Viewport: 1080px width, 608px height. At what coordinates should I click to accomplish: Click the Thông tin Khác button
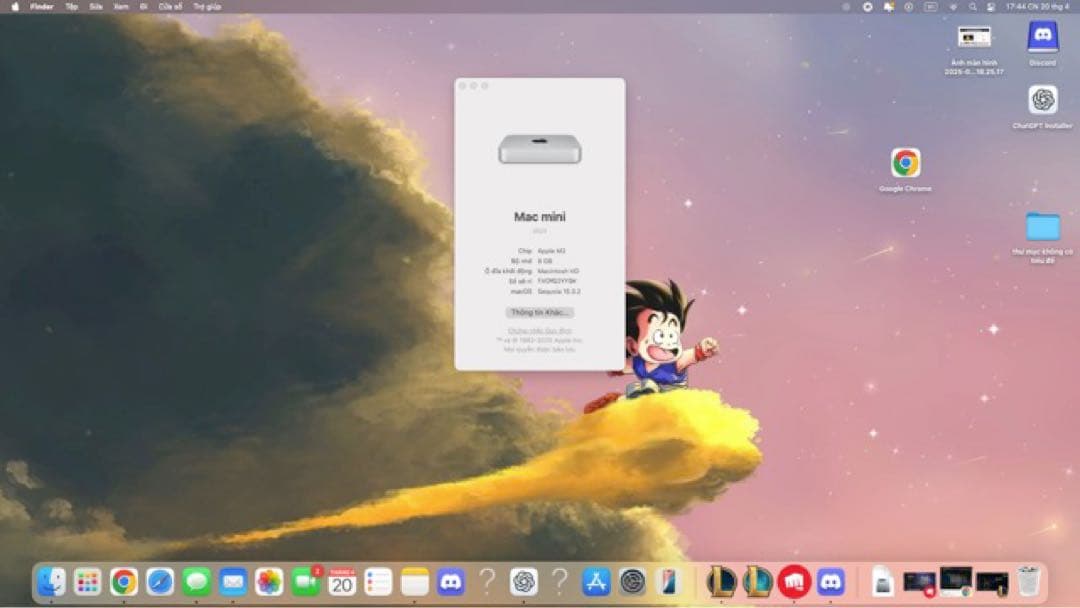(540, 312)
